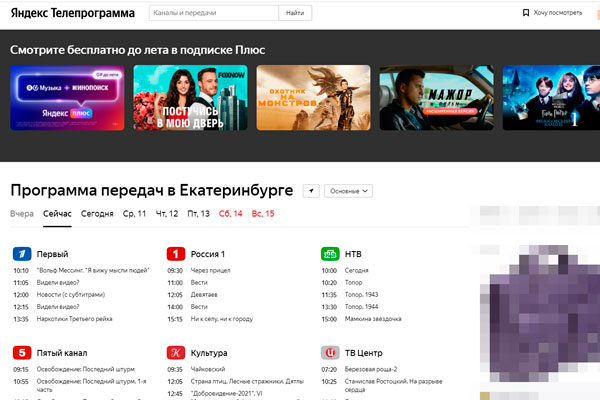Open the ТВ Центр channel logo icon
The image size is (600, 400).
pos(330,353)
